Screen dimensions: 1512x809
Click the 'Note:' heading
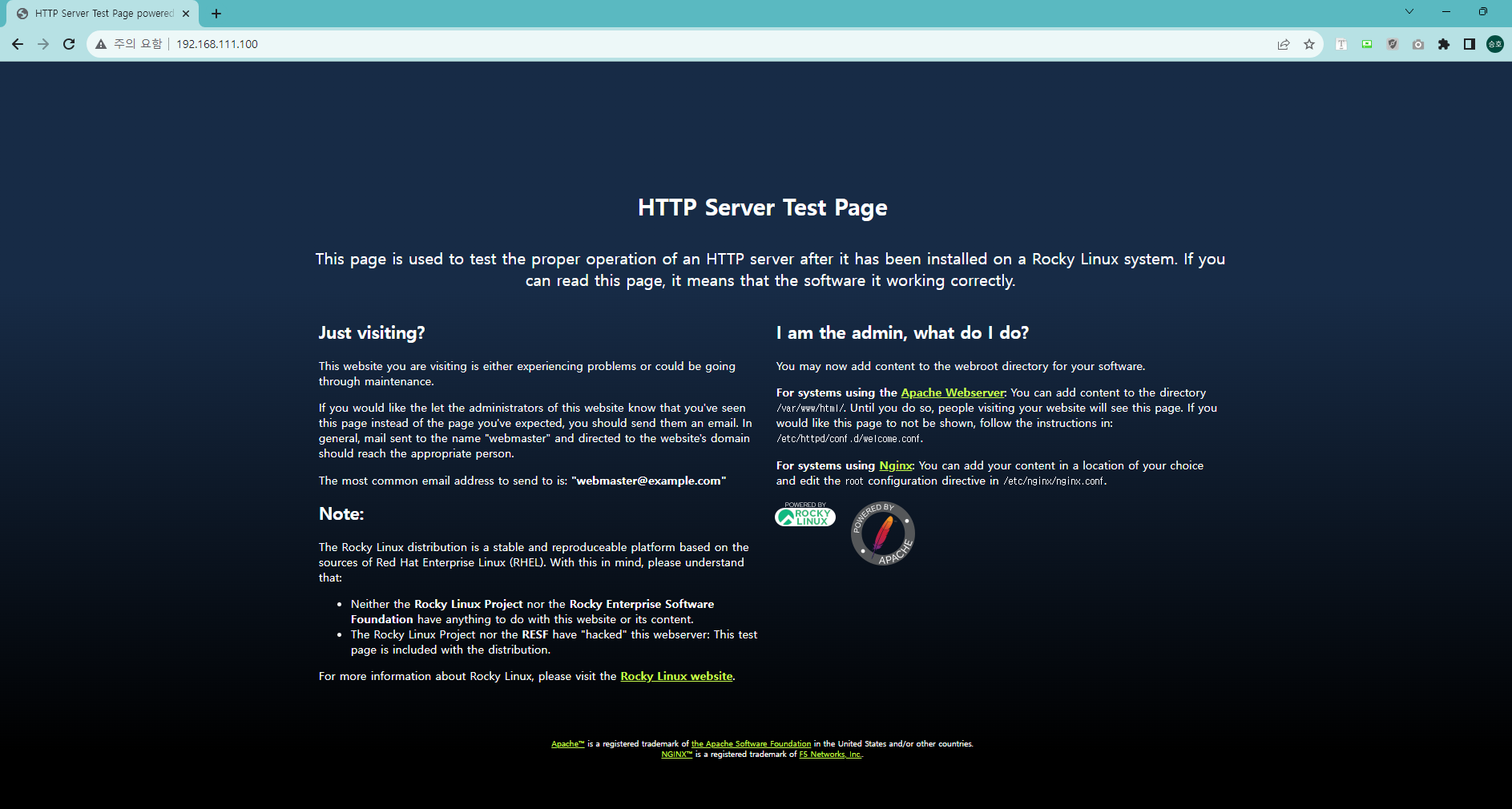coord(341,514)
